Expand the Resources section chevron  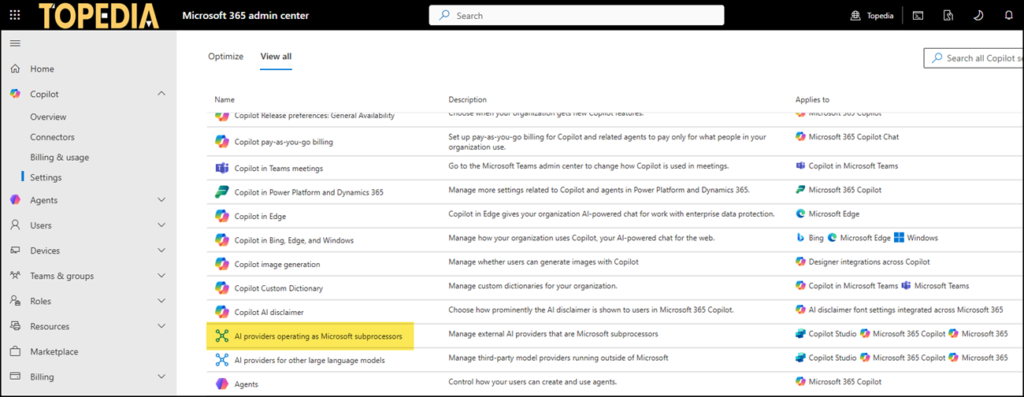(161, 326)
